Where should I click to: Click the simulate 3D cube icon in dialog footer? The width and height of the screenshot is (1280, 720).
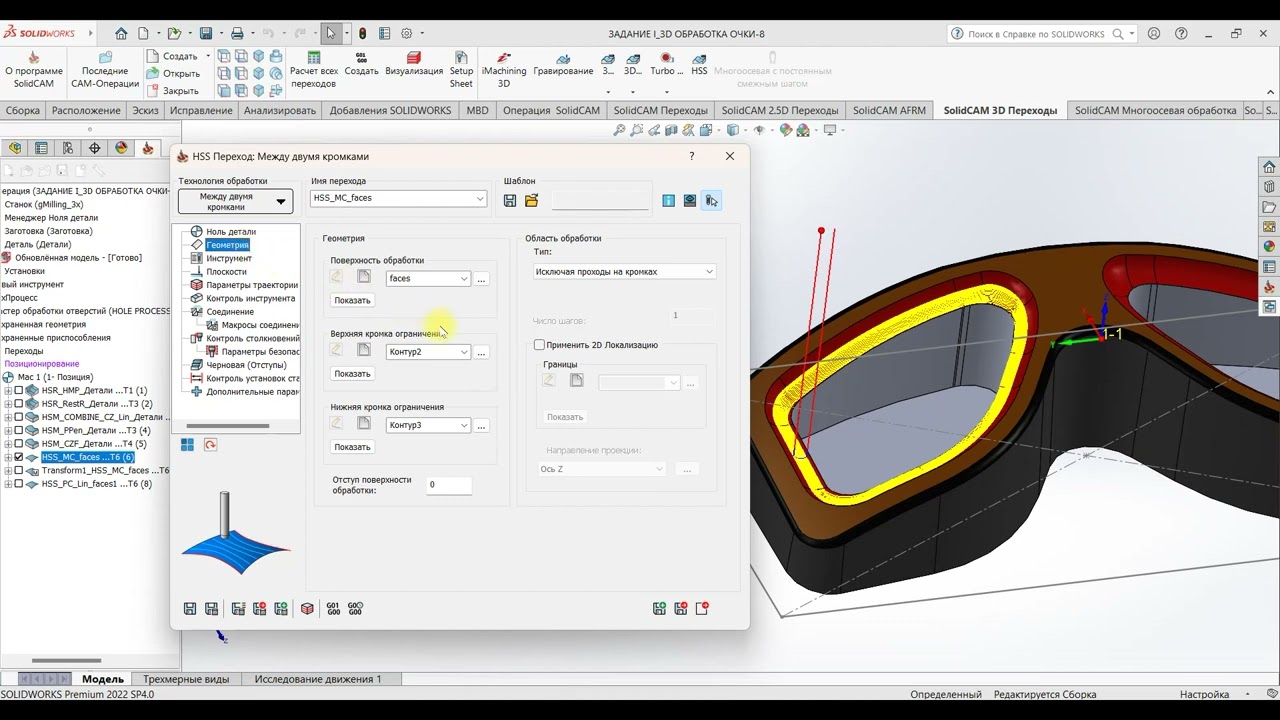(x=307, y=608)
